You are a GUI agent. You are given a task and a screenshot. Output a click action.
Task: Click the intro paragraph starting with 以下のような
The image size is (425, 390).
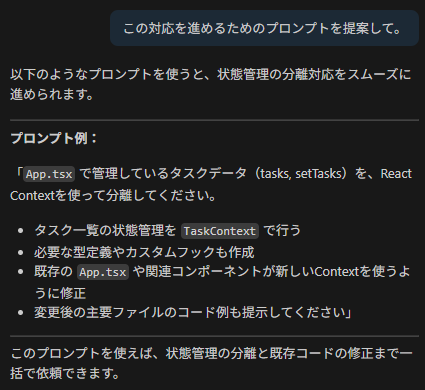(211, 84)
